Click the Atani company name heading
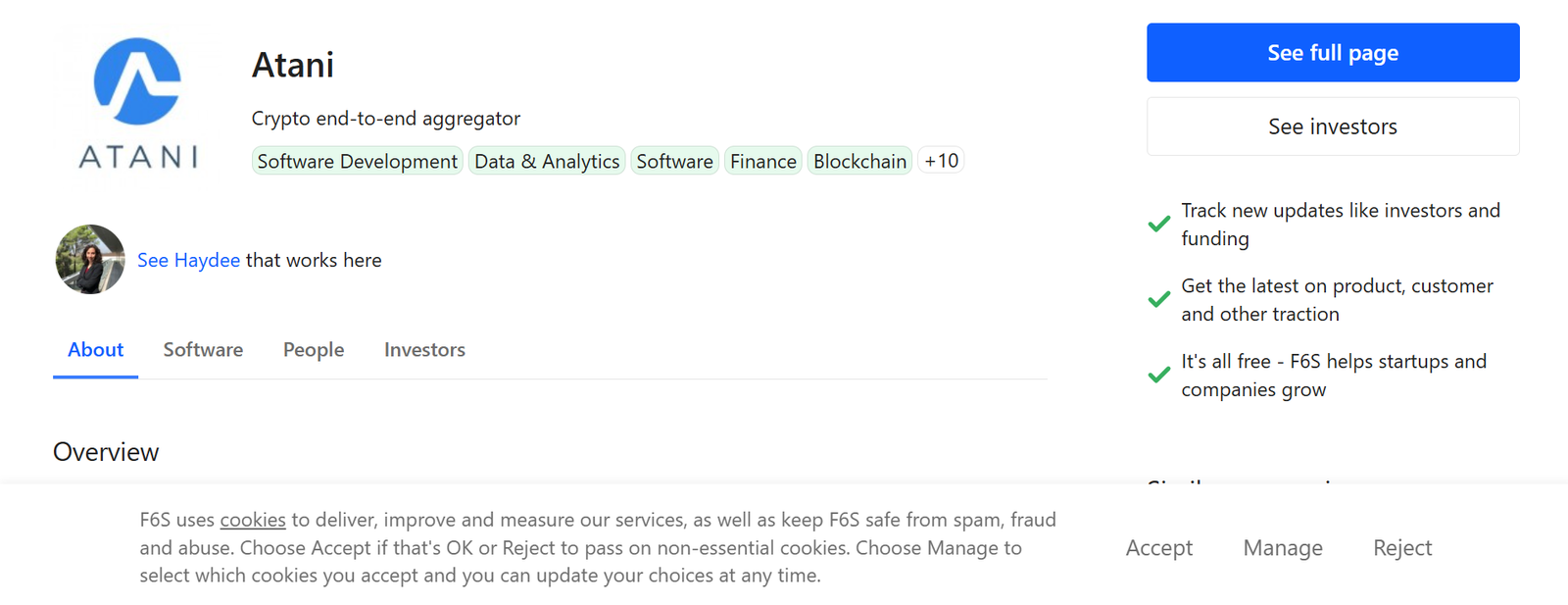 click(293, 66)
